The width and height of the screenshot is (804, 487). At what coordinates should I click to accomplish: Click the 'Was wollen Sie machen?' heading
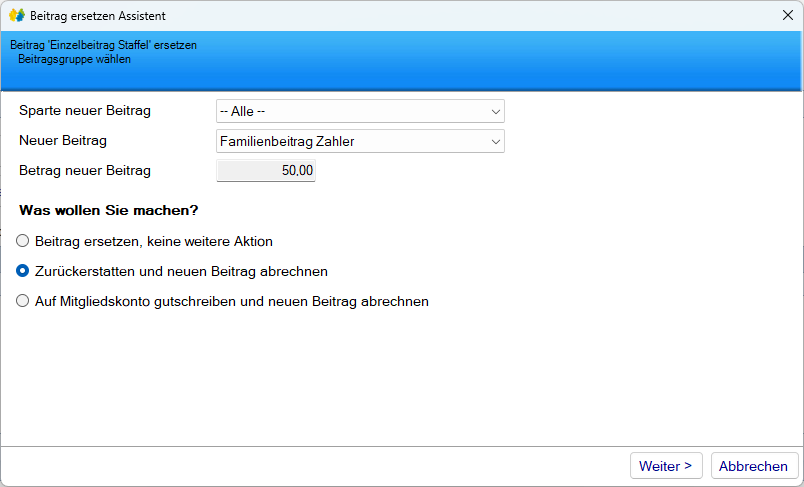click(x=109, y=211)
